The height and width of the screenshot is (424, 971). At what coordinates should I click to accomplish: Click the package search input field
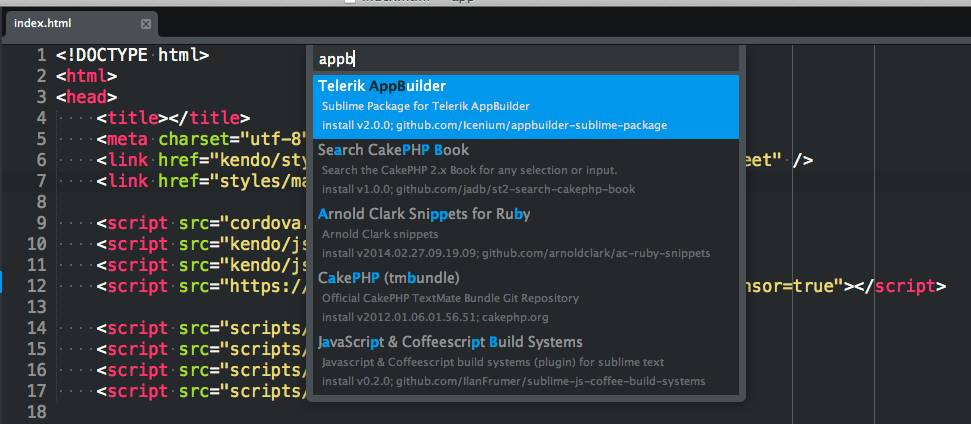click(526, 59)
